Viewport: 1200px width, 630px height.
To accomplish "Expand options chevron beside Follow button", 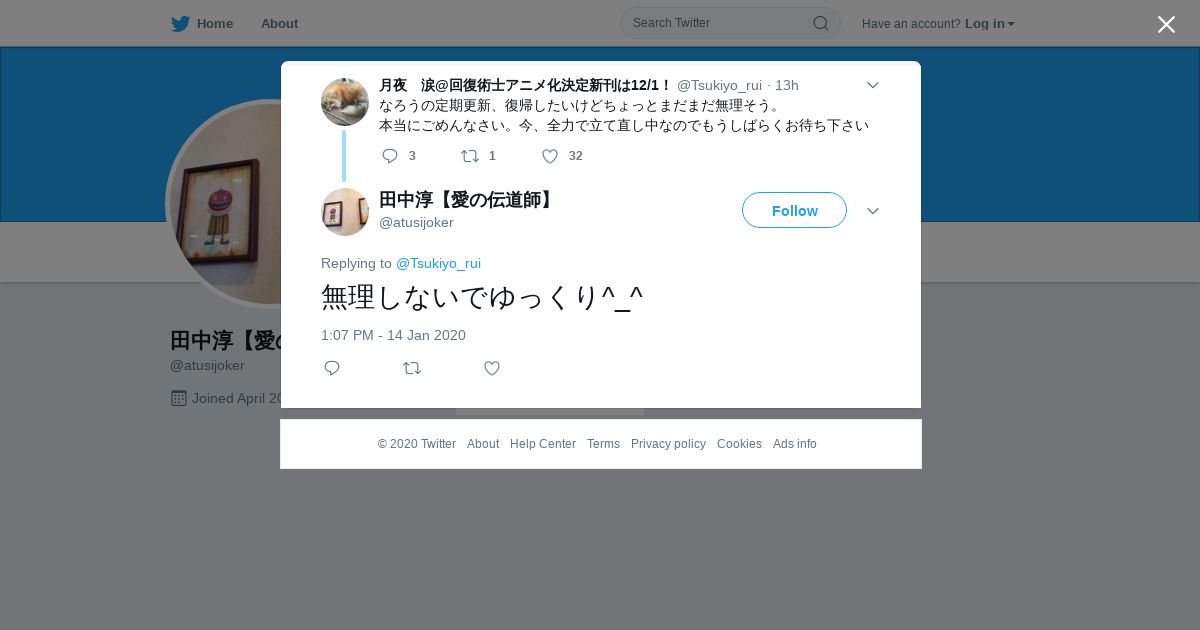I will [x=872, y=211].
